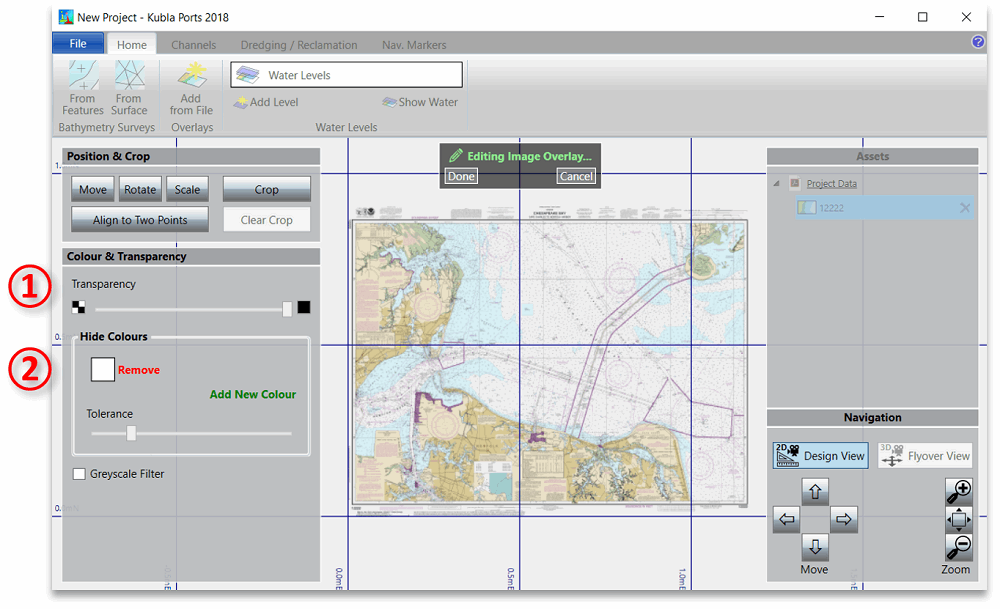Pan the view right with the arrow
Image resolution: width=1000 pixels, height=609 pixels.
(x=844, y=519)
